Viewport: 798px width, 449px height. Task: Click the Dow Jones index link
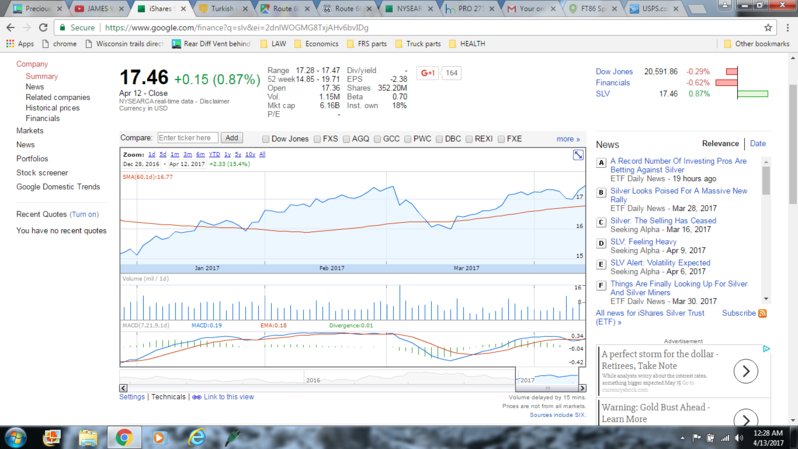point(614,72)
